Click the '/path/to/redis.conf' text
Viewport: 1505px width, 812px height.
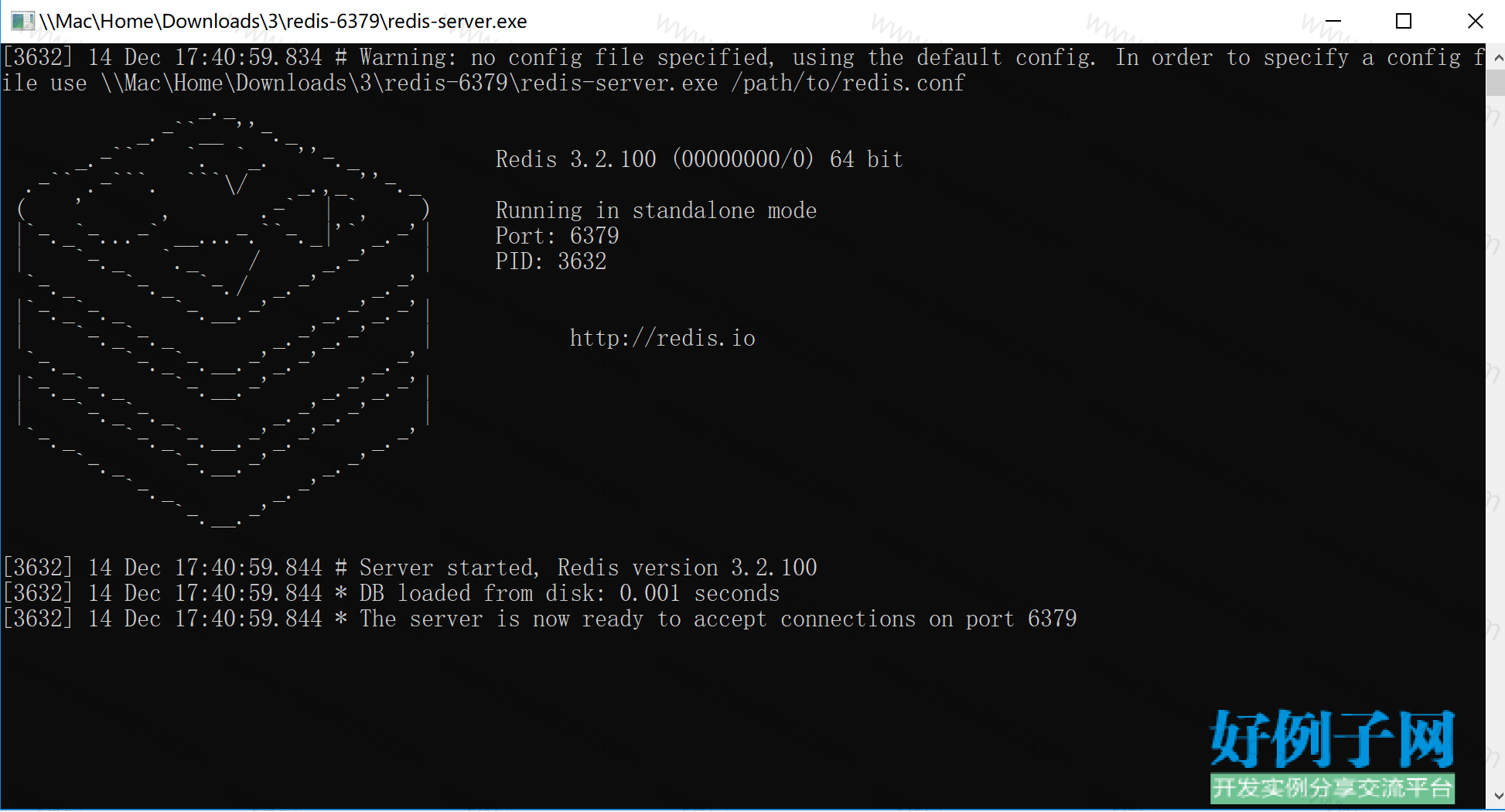click(848, 83)
